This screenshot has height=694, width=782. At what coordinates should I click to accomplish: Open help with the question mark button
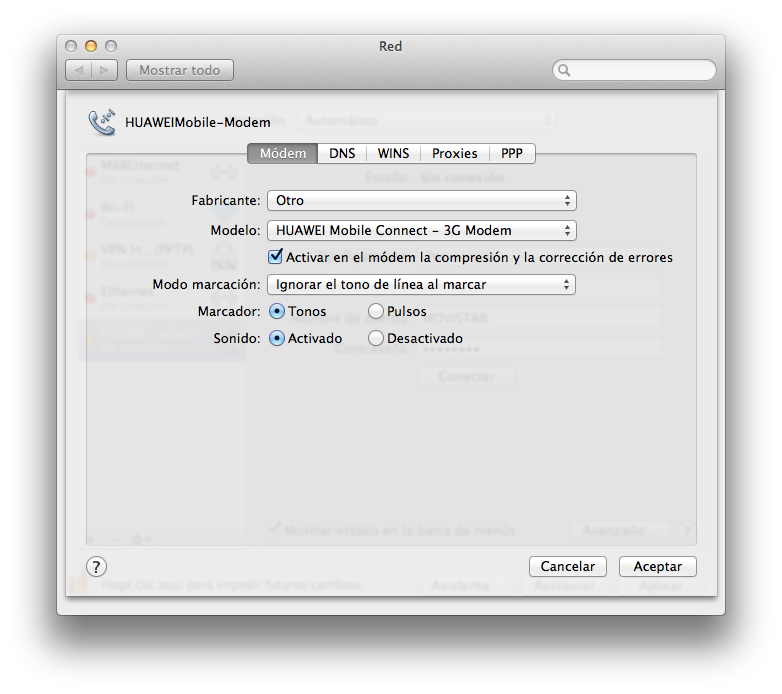96,567
